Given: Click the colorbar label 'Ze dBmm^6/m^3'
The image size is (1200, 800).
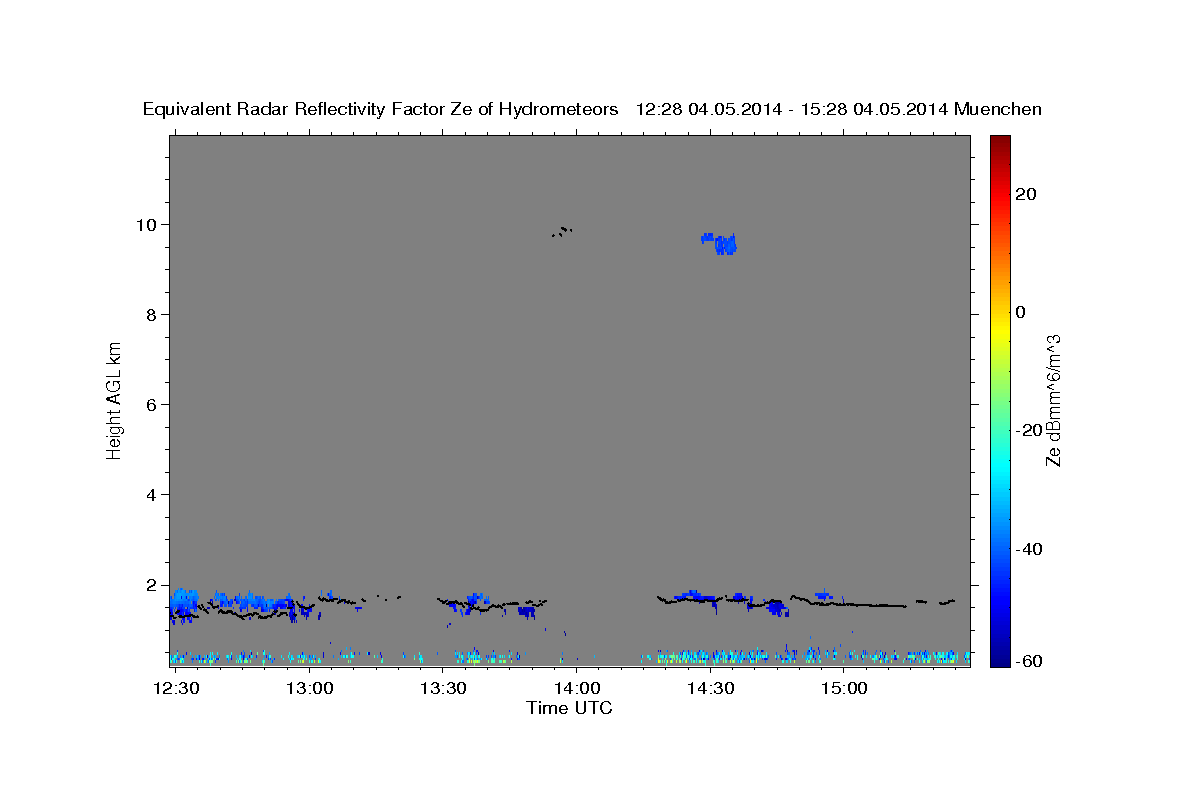Looking at the screenshot, I should (1053, 400).
